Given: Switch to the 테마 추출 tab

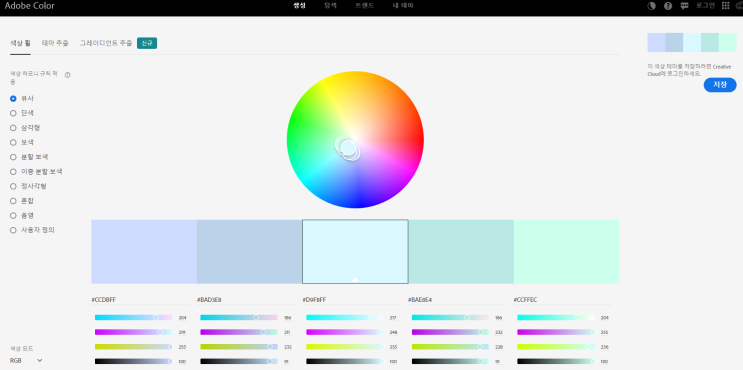Looking at the screenshot, I should (55, 43).
